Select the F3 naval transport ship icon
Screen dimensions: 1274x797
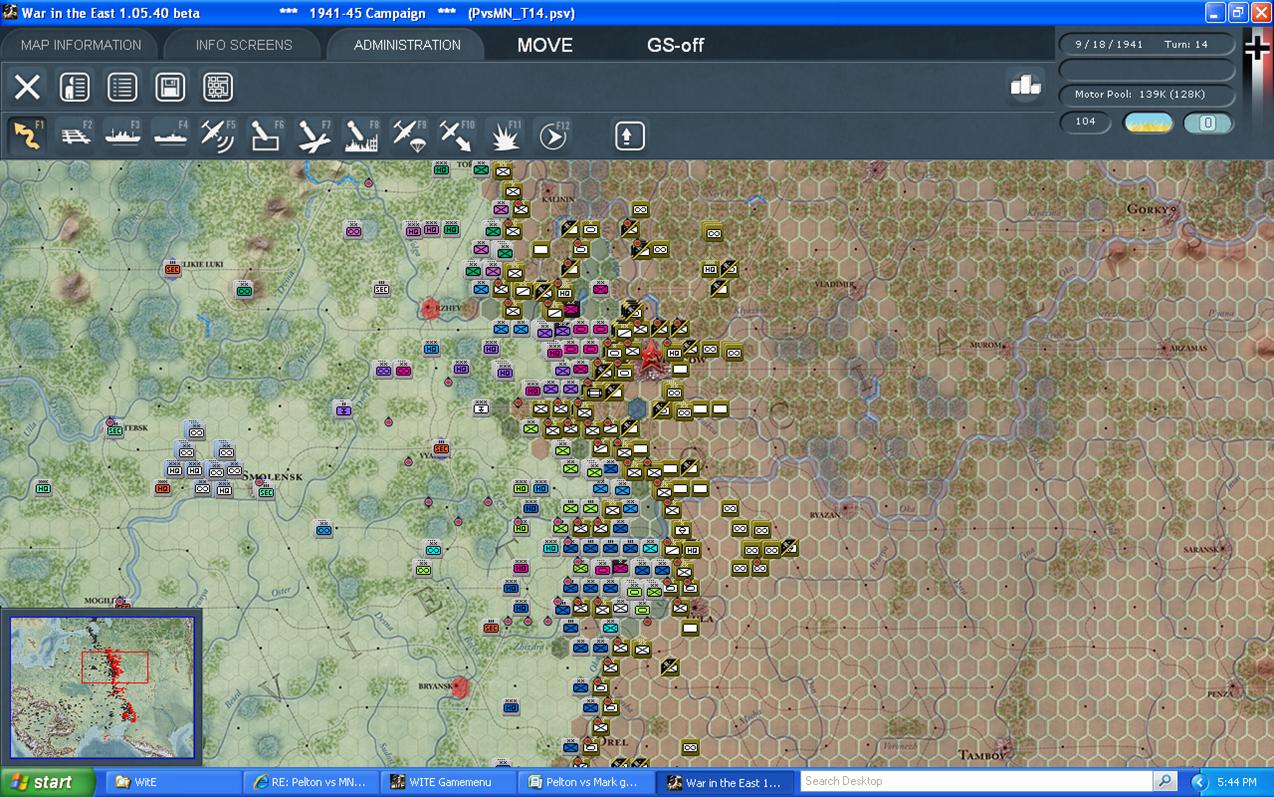coord(122,136)
